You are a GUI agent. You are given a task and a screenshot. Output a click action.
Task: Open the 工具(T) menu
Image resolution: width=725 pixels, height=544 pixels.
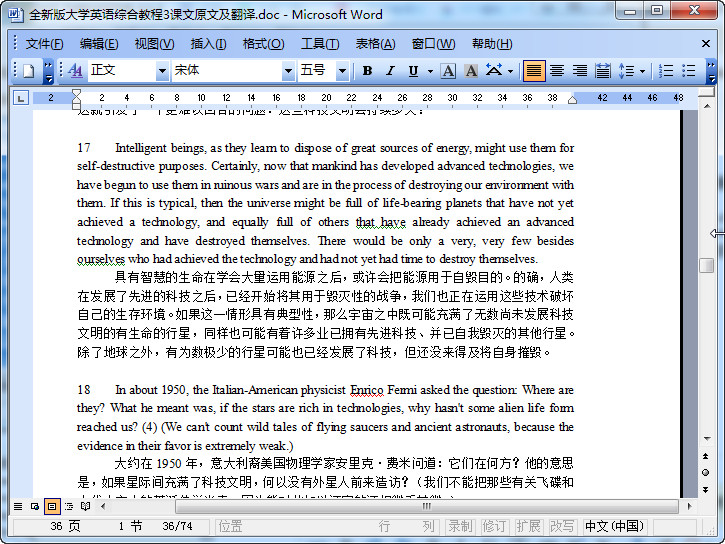coord(320,44)
